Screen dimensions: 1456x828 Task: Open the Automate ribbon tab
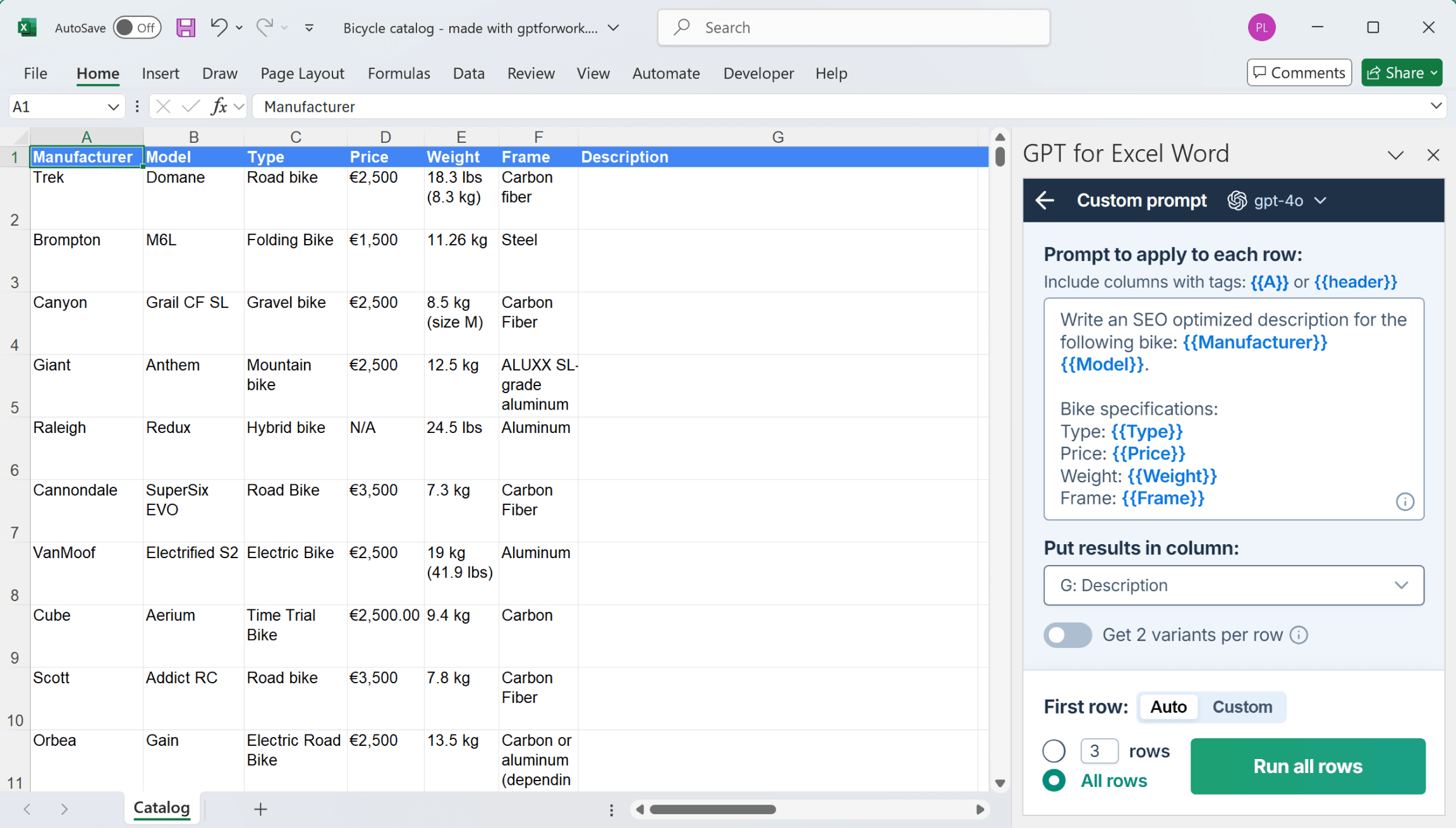pyautogui.click(x=665, y=73)
